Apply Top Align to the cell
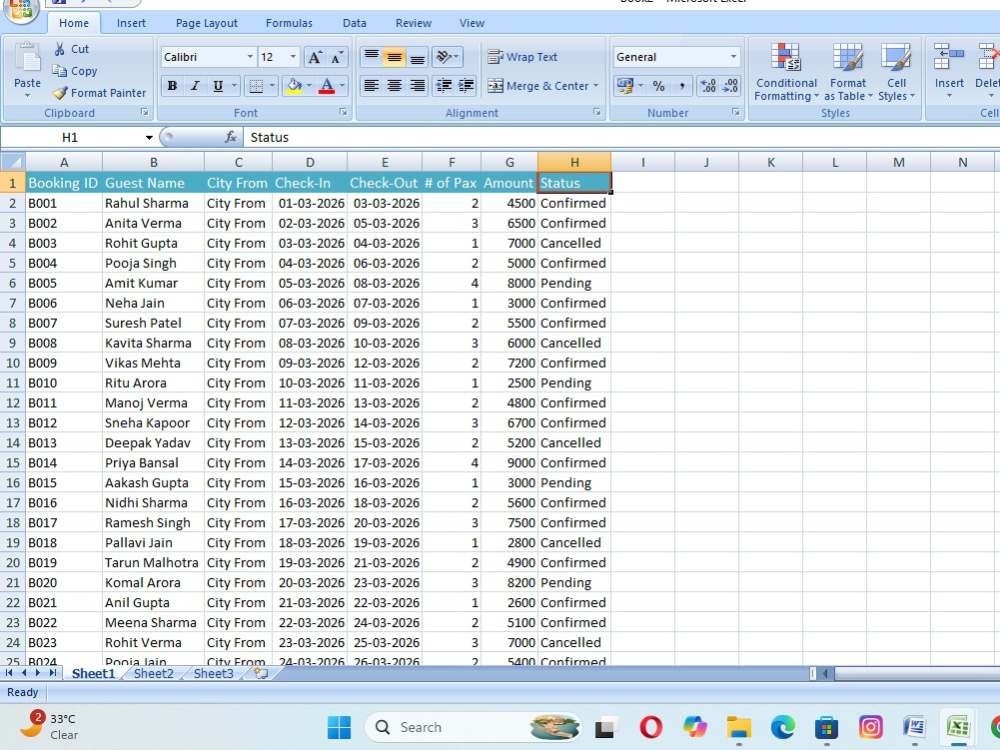 click(371, 57)
